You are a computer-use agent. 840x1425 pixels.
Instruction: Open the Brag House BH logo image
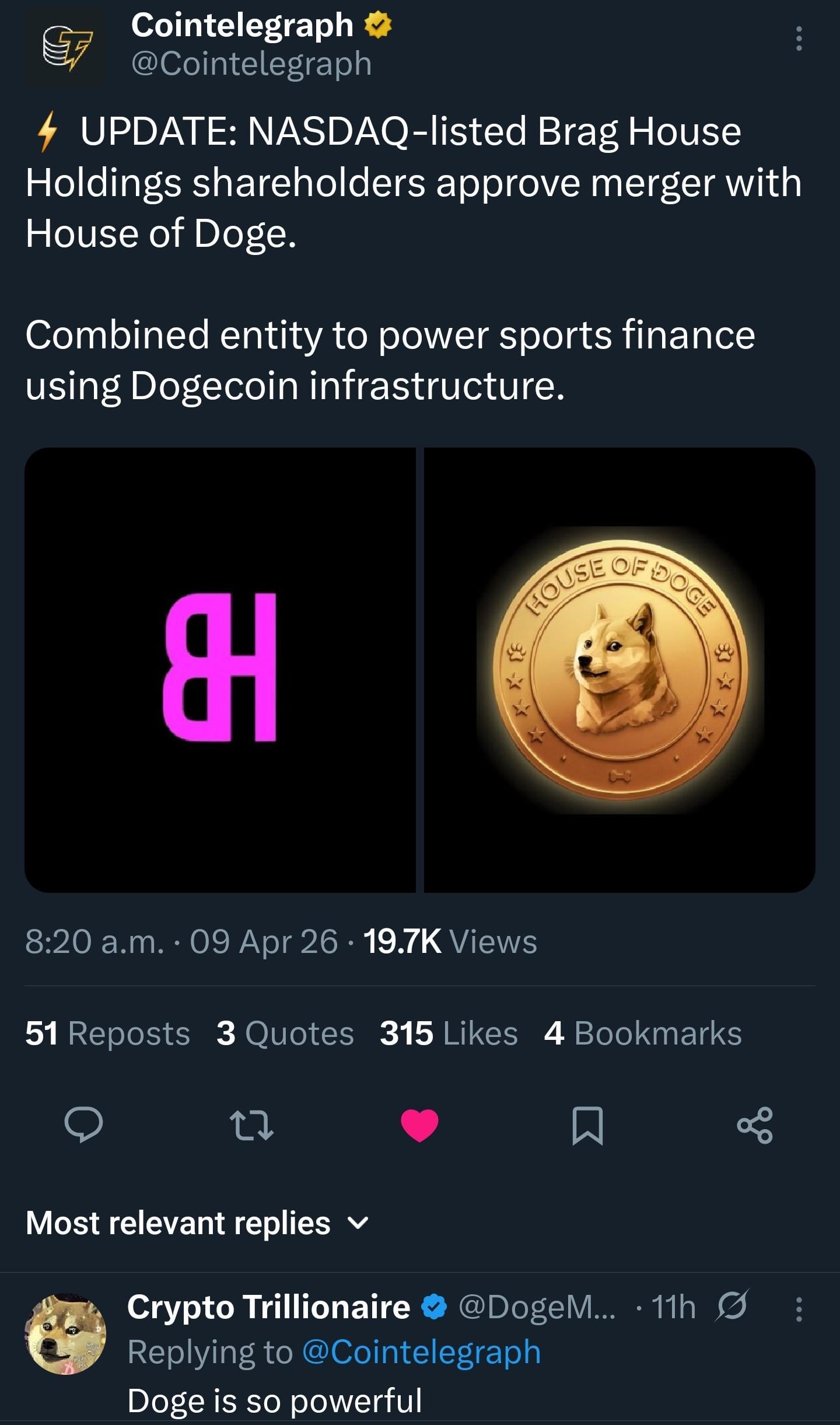(220, 669)
